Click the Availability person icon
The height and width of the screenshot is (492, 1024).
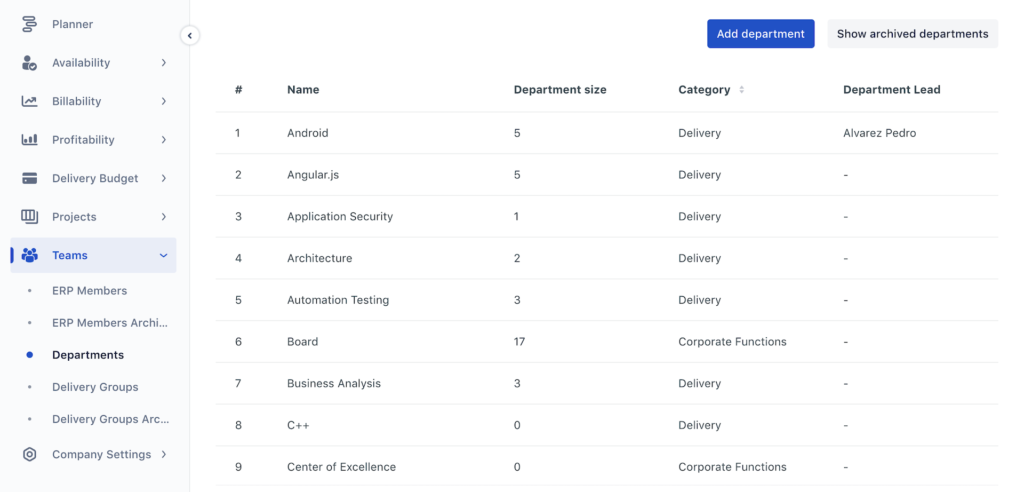pyautogui.click(x=29, y=63)
